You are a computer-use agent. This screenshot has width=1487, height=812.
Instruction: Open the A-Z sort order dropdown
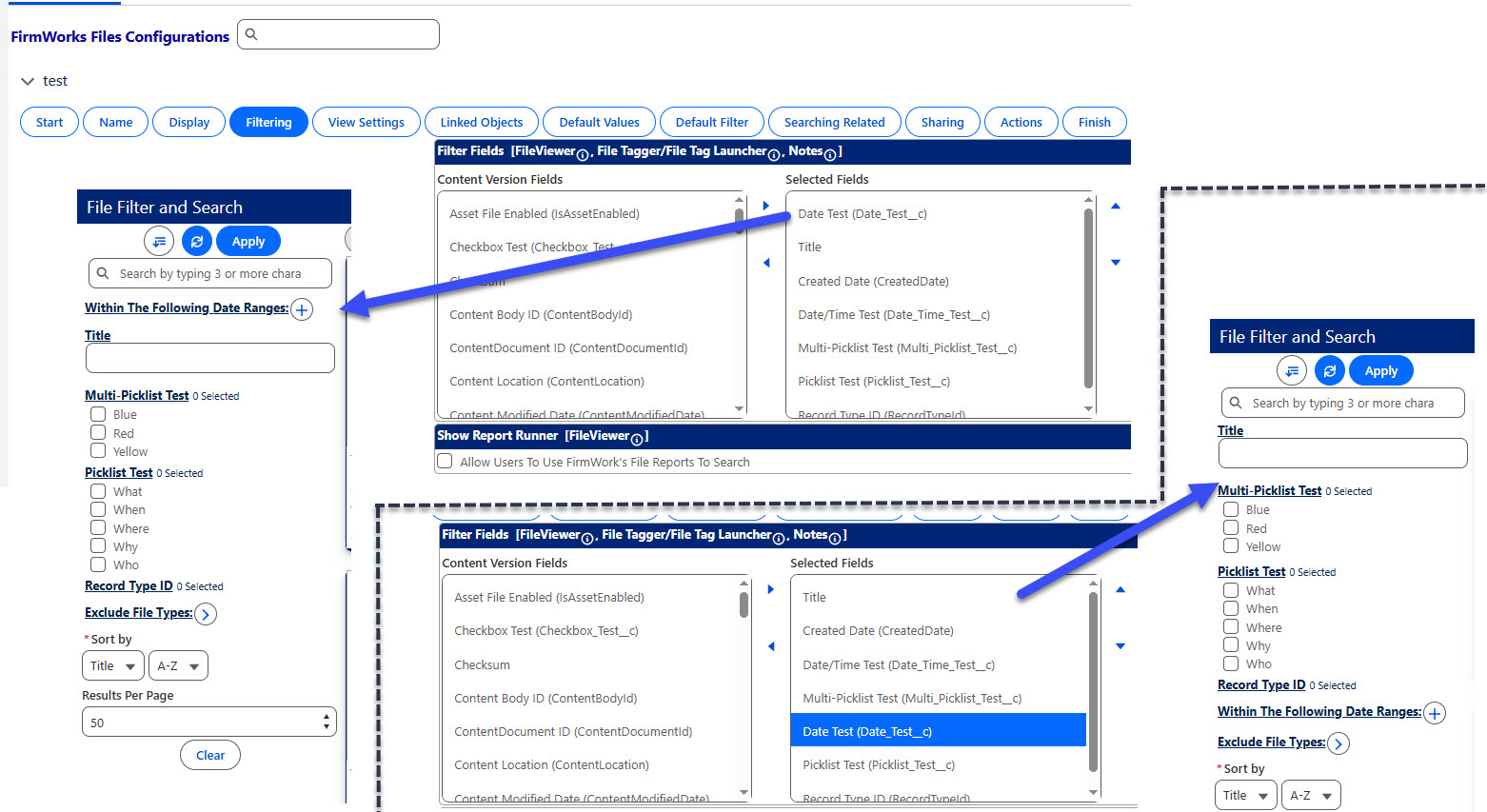point(178,665)
